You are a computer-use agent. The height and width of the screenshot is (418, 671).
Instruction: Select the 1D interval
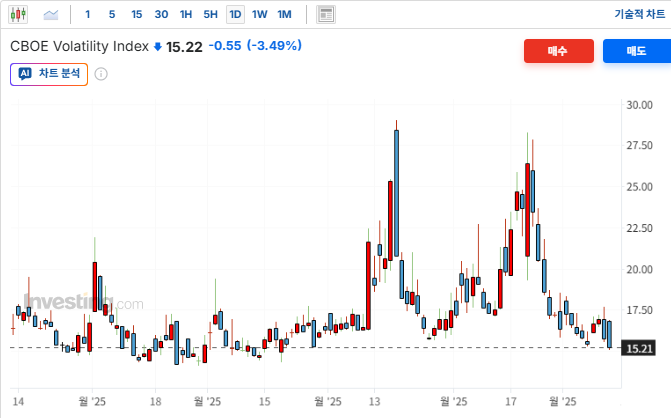pyautogui.click(x=235, y=15)
